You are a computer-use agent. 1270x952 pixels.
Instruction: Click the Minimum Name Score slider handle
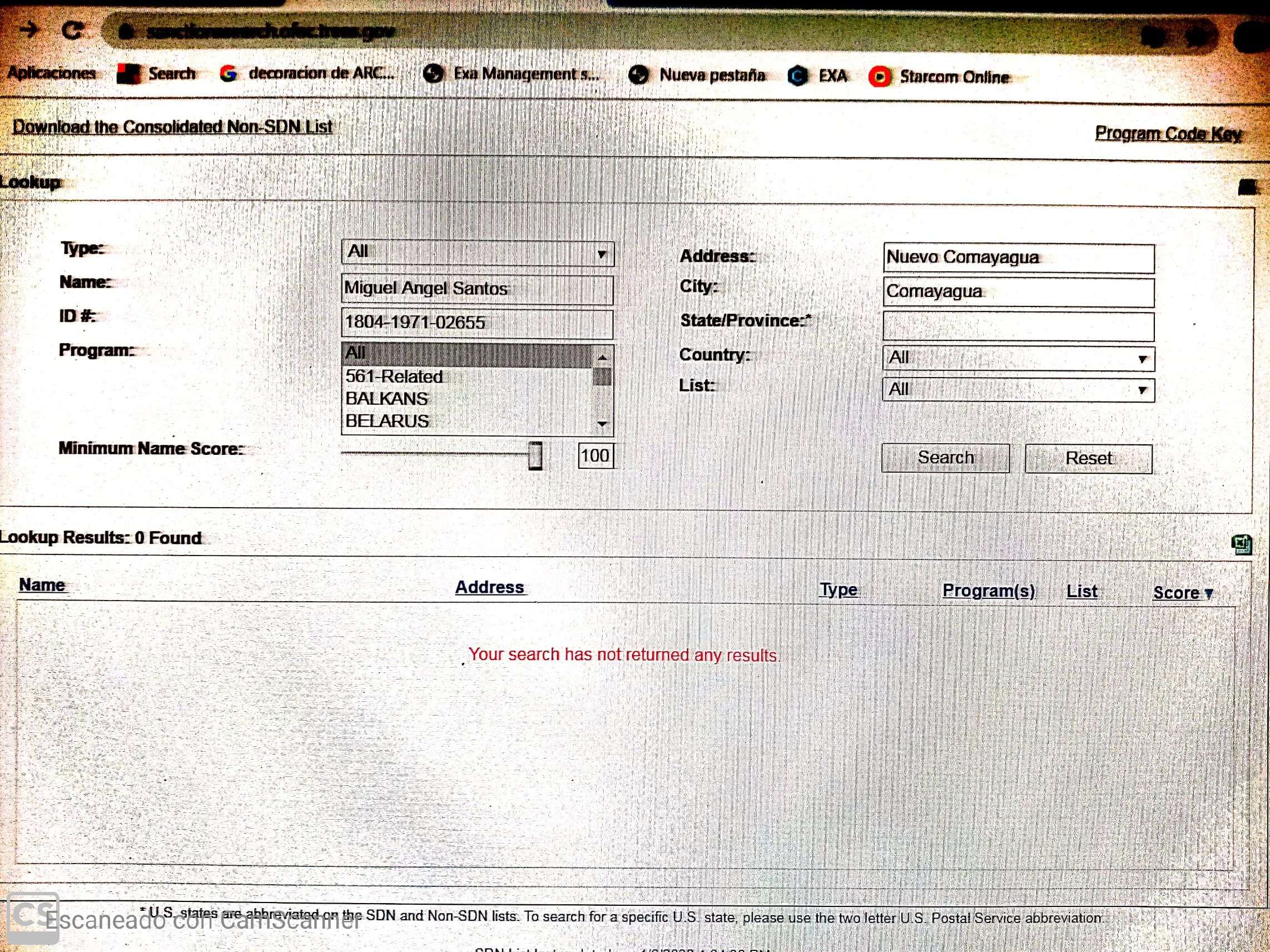[x=535, y=456]
